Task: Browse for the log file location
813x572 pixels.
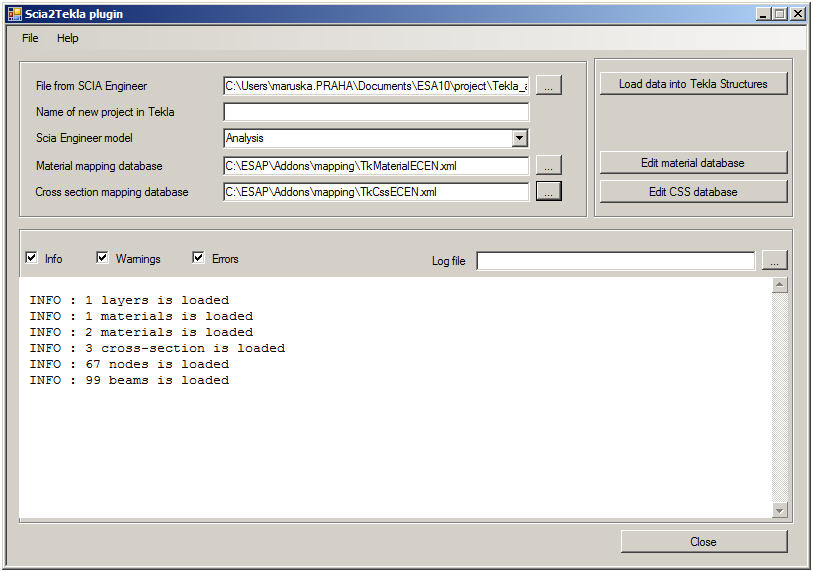Action: (774, 260)
